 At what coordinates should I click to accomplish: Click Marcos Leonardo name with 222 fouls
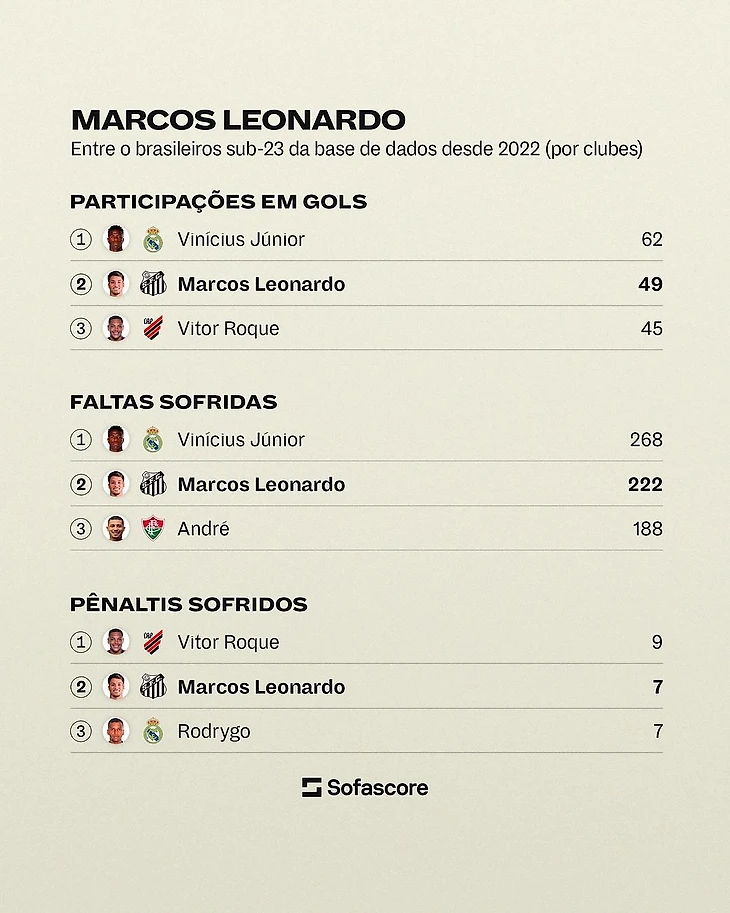261,484
